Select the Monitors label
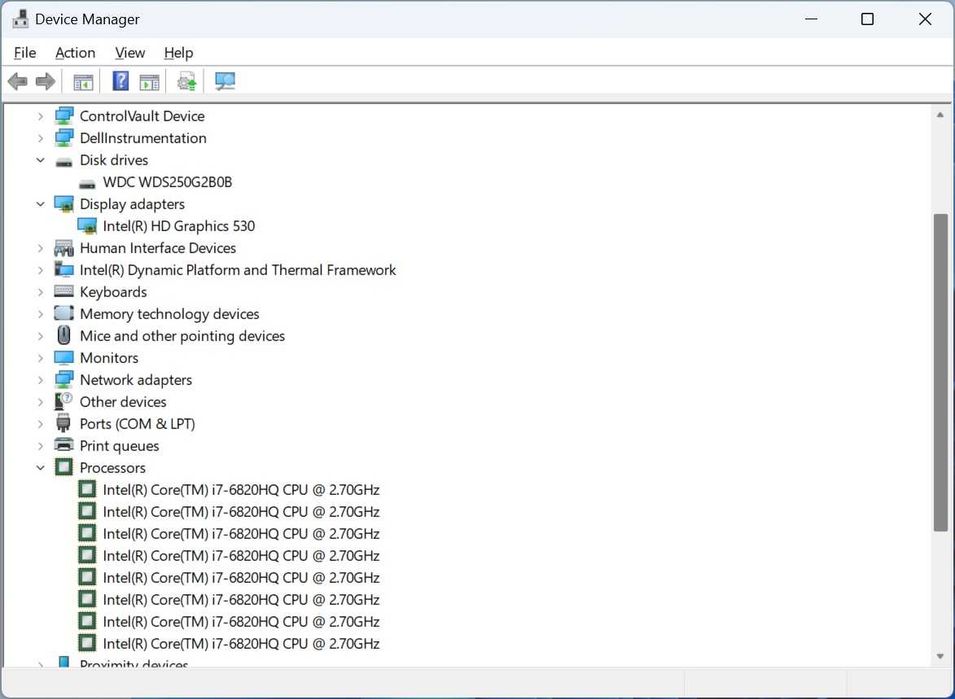This screenshot has height=699, width=955. tap(109, 357)
